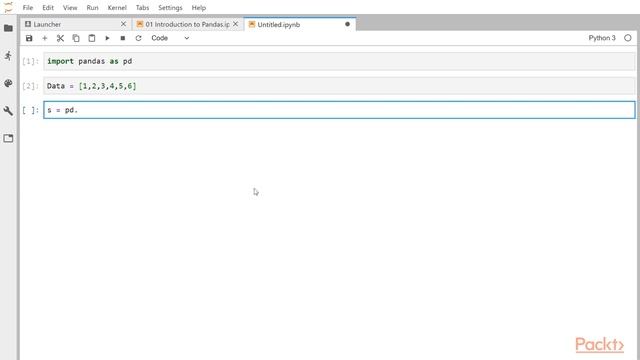Open the File Browser sidebar panel
The image size is (640, 360).
point(8,28)
